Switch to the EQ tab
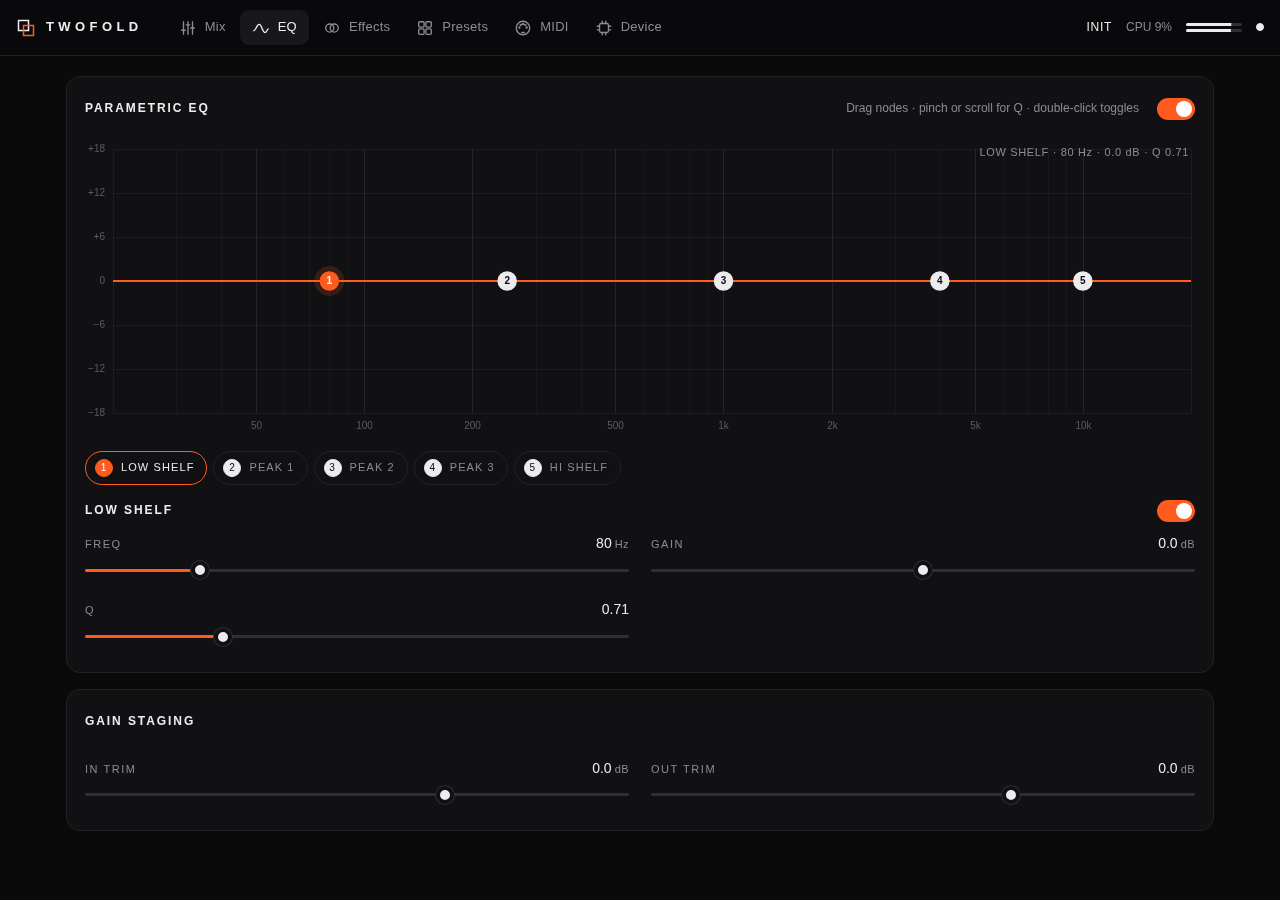Viewport: 1280px width, 900px height. pos(274,27)
